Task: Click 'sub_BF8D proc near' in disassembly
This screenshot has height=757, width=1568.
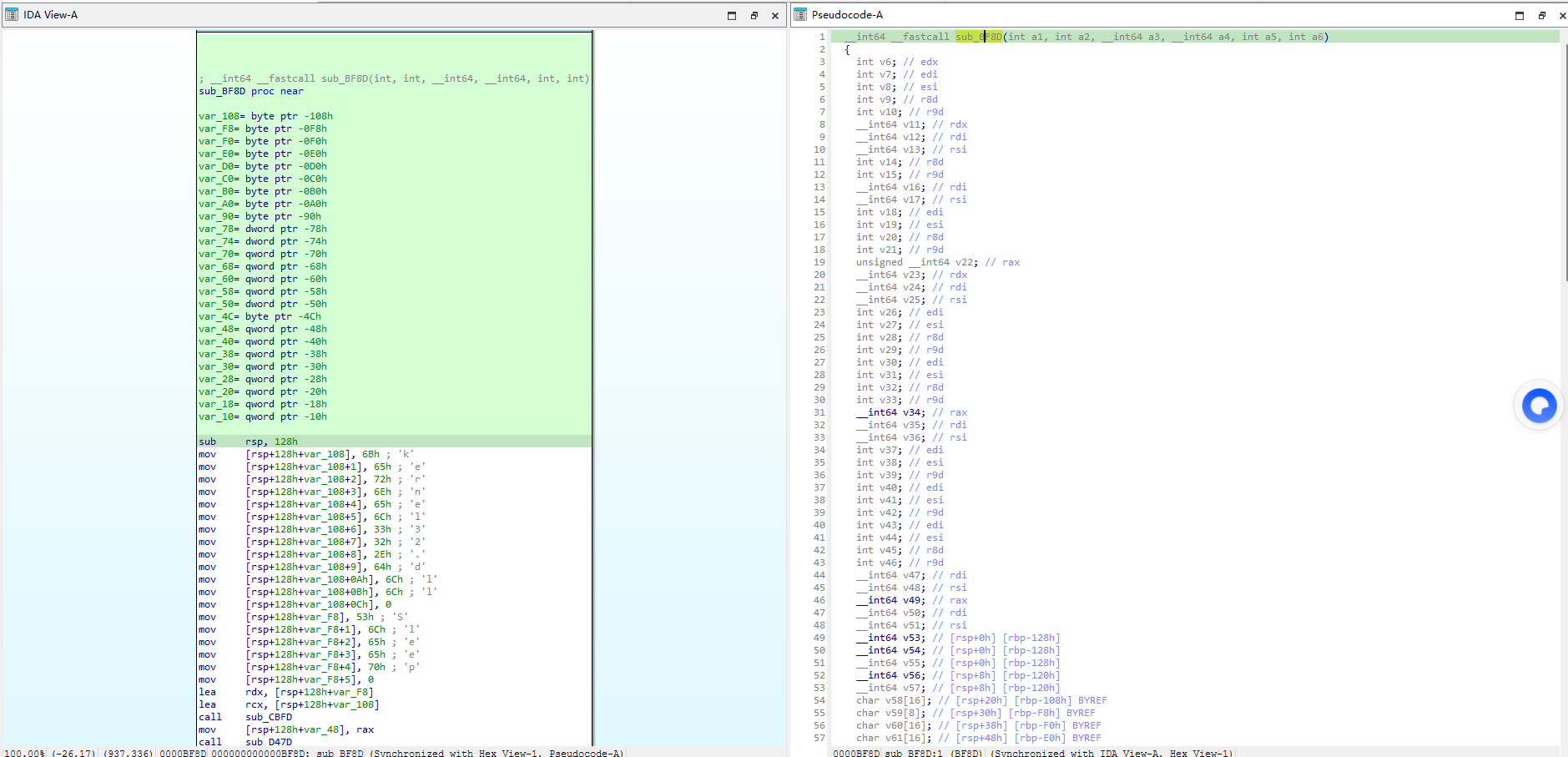Action: coord(251,91)
